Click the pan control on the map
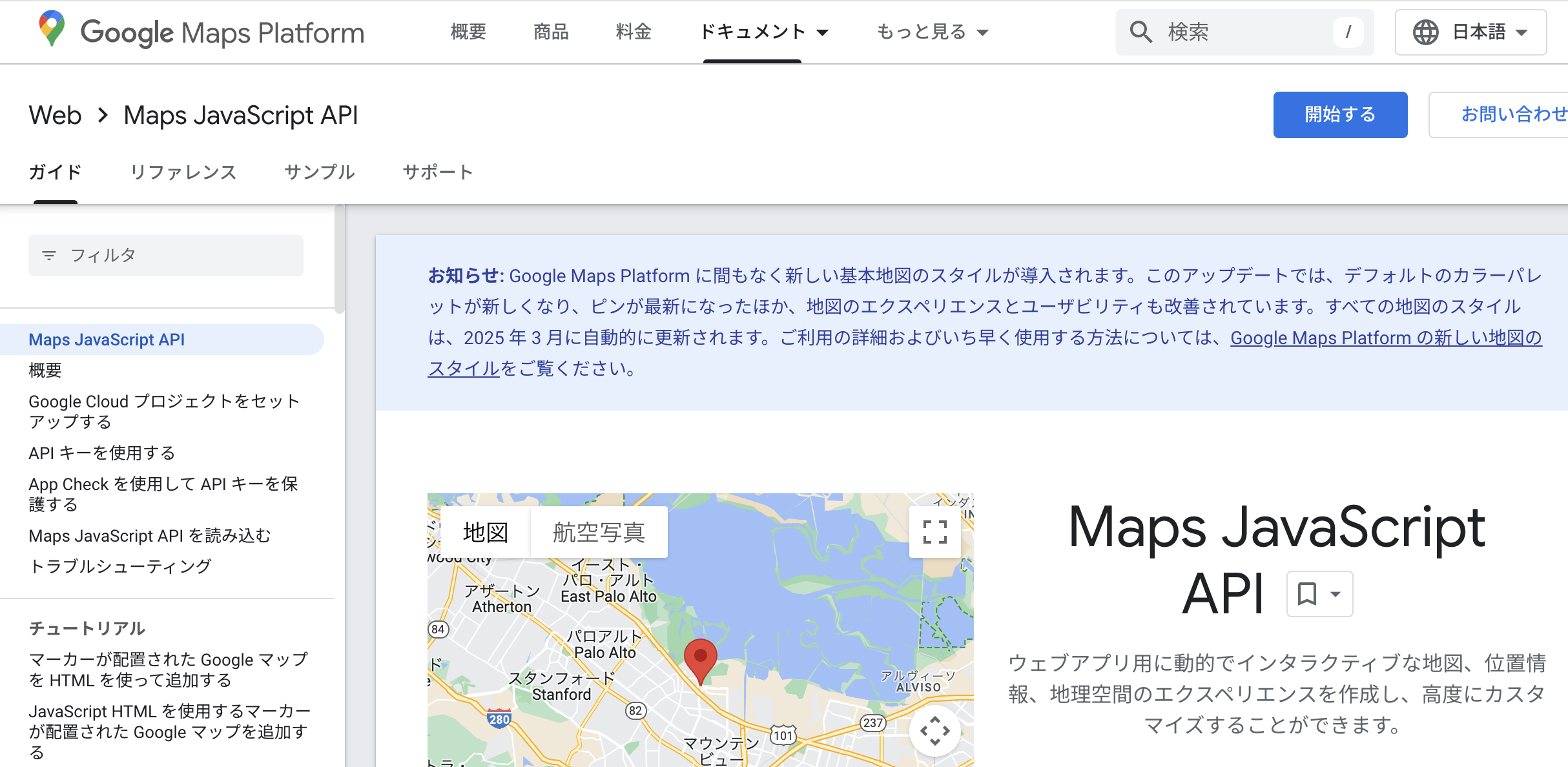 tap(935, 731)
